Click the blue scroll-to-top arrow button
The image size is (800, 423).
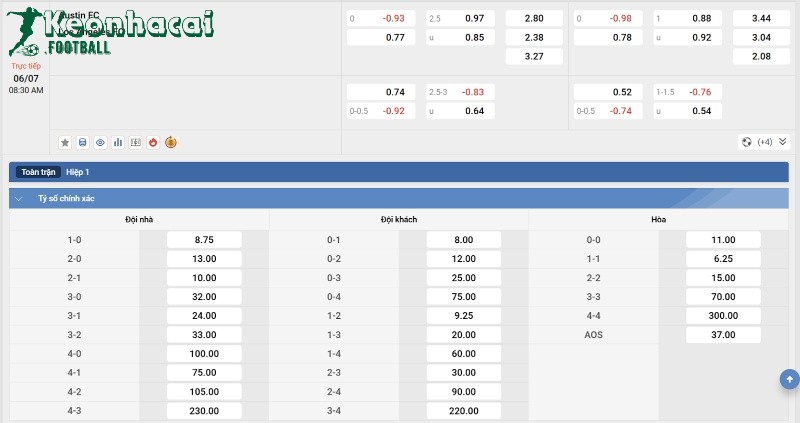coord(789,379)
